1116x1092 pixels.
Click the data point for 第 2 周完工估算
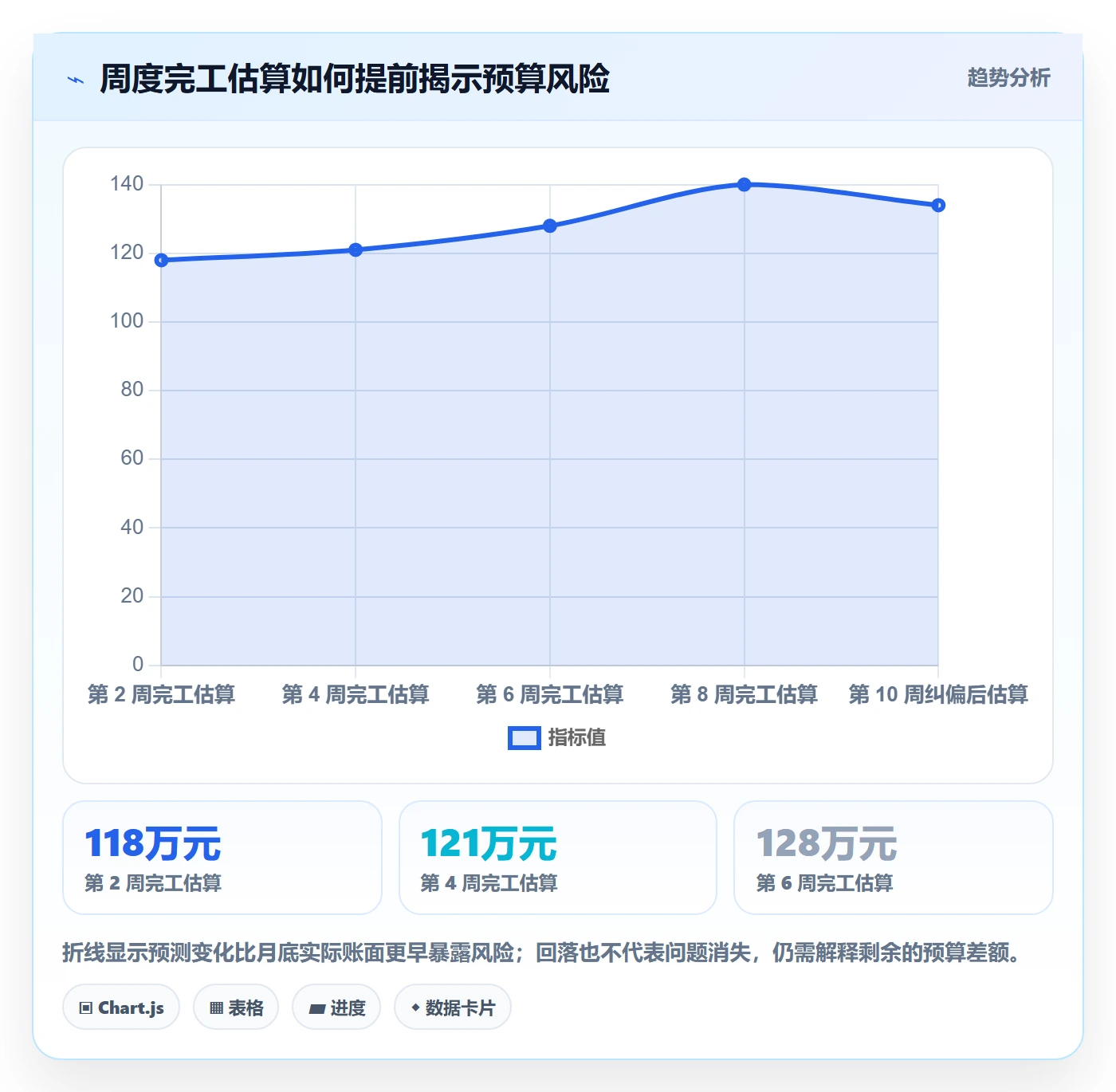point(161,260)
